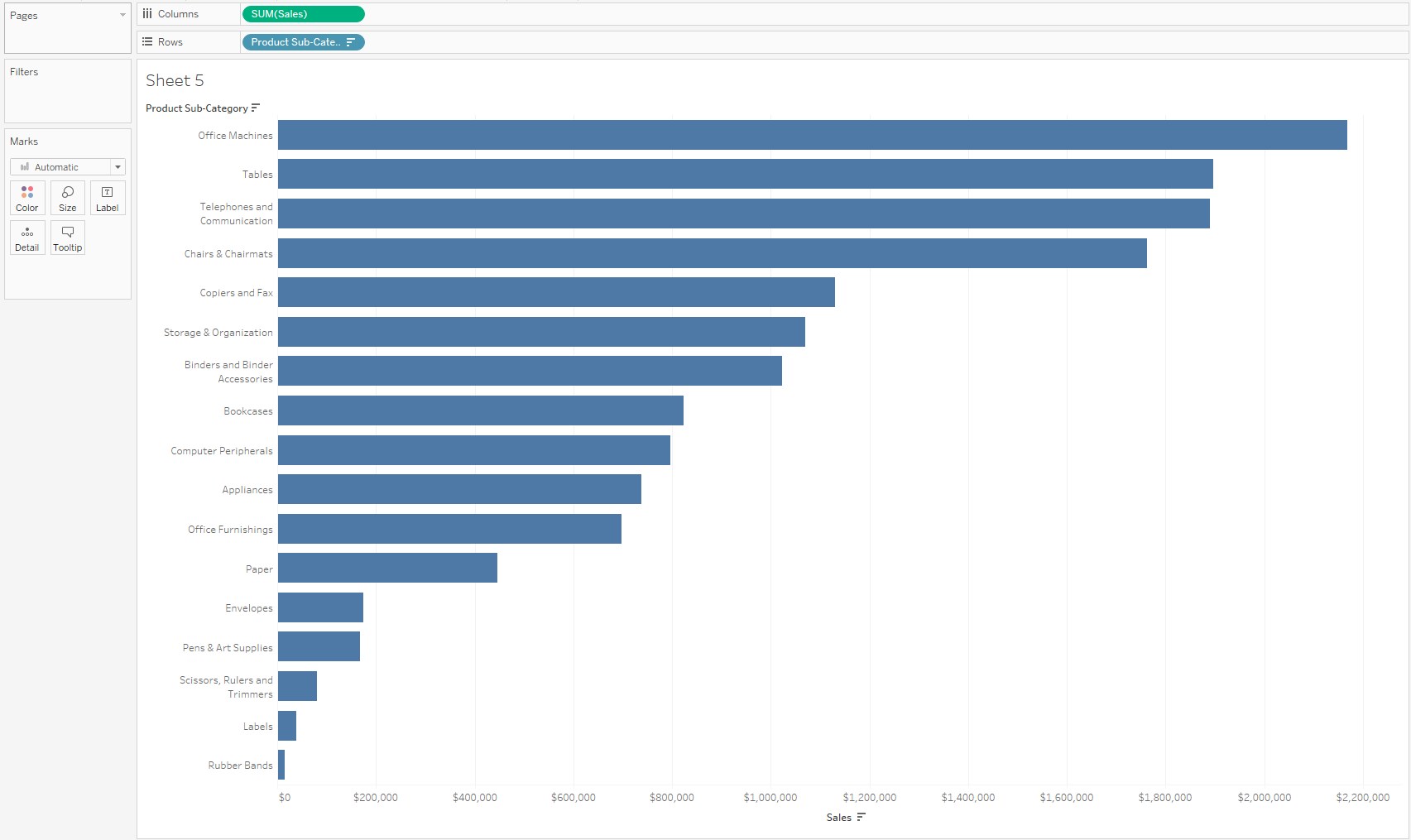1411x840 pixels.
Task: Click the Columns shelf icon
Action: point(147,14)
